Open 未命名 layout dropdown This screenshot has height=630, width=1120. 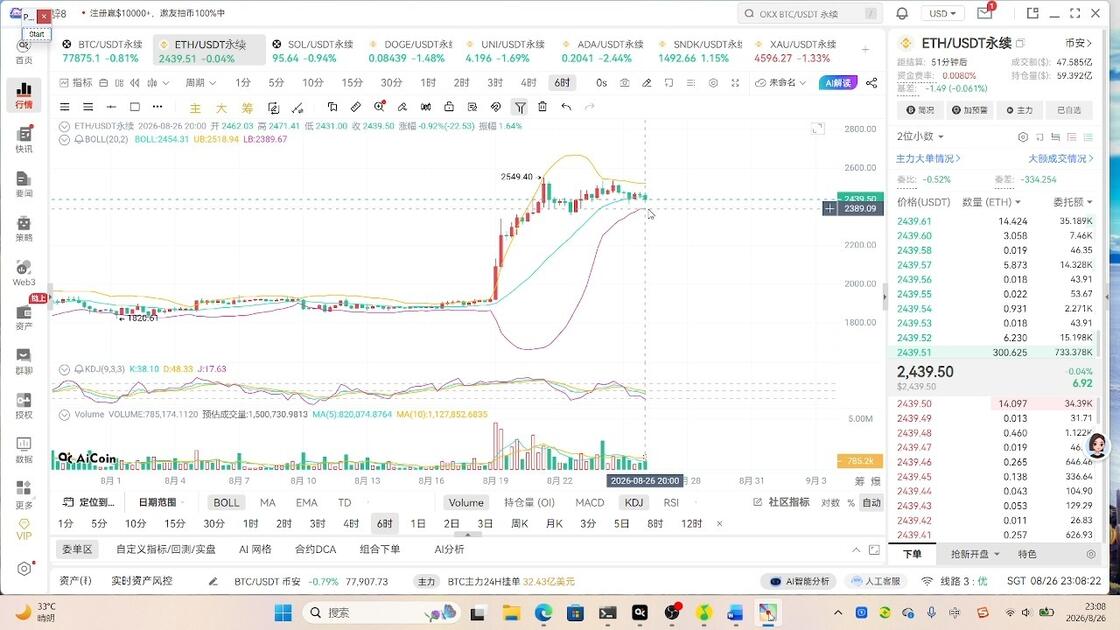(781, 83)
